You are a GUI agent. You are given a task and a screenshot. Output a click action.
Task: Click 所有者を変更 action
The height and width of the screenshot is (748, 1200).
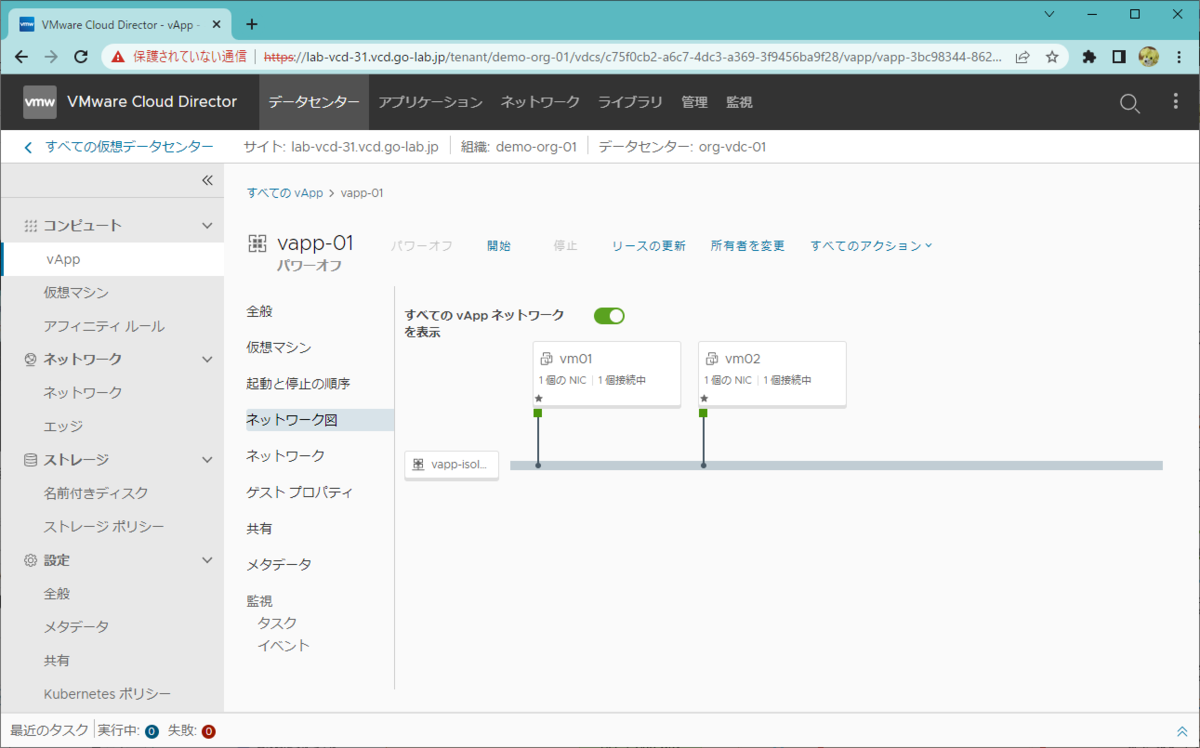[x=747, y=246]
